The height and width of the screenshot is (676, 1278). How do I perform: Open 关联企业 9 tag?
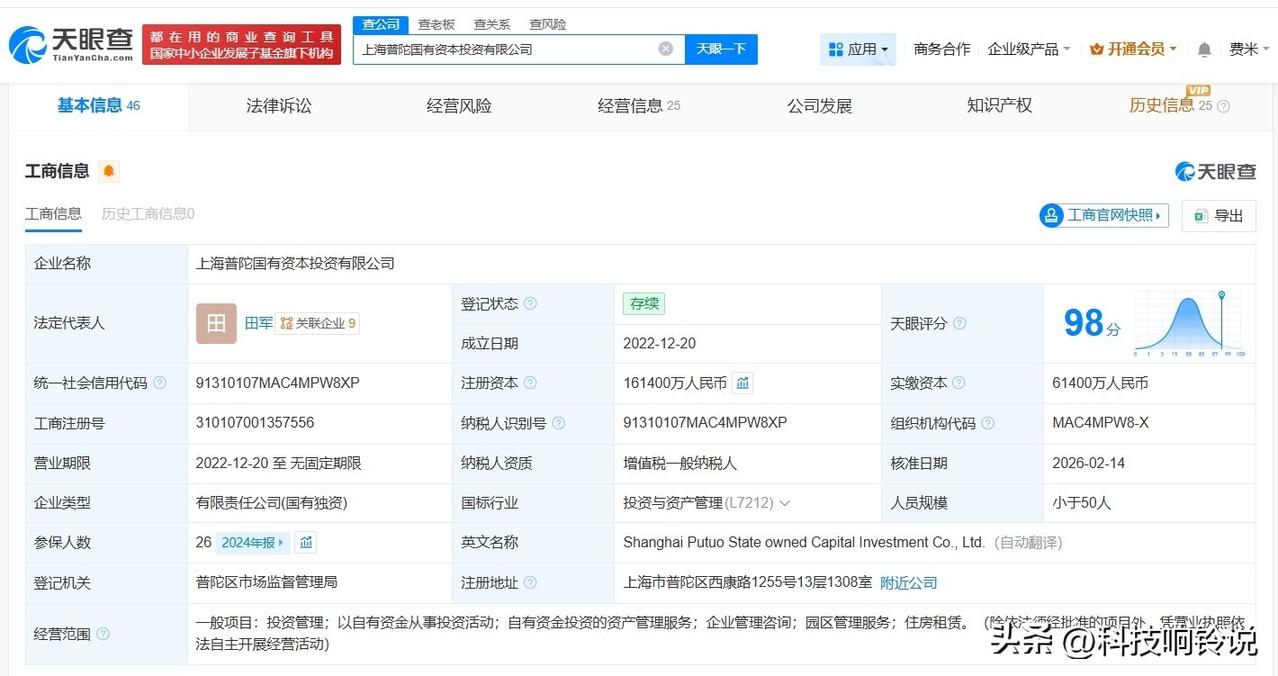317,323
